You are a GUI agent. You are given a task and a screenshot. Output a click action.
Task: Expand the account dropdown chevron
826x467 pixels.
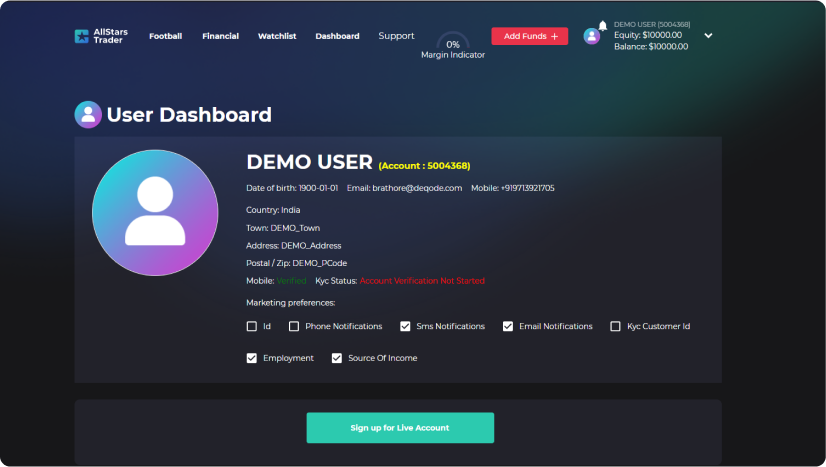[x=708, y=36]
